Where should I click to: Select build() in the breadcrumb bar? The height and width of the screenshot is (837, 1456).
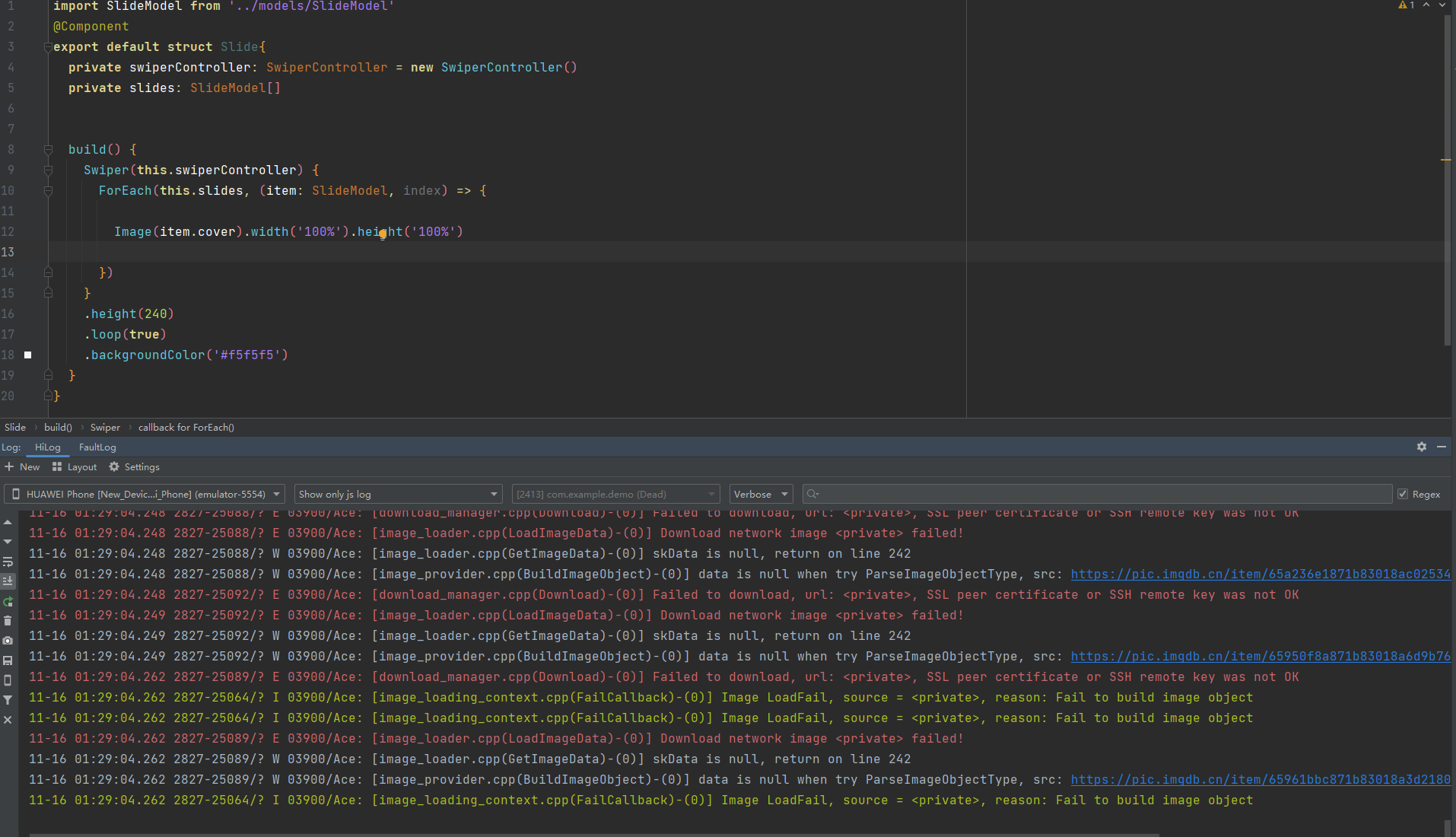[58, 427]
